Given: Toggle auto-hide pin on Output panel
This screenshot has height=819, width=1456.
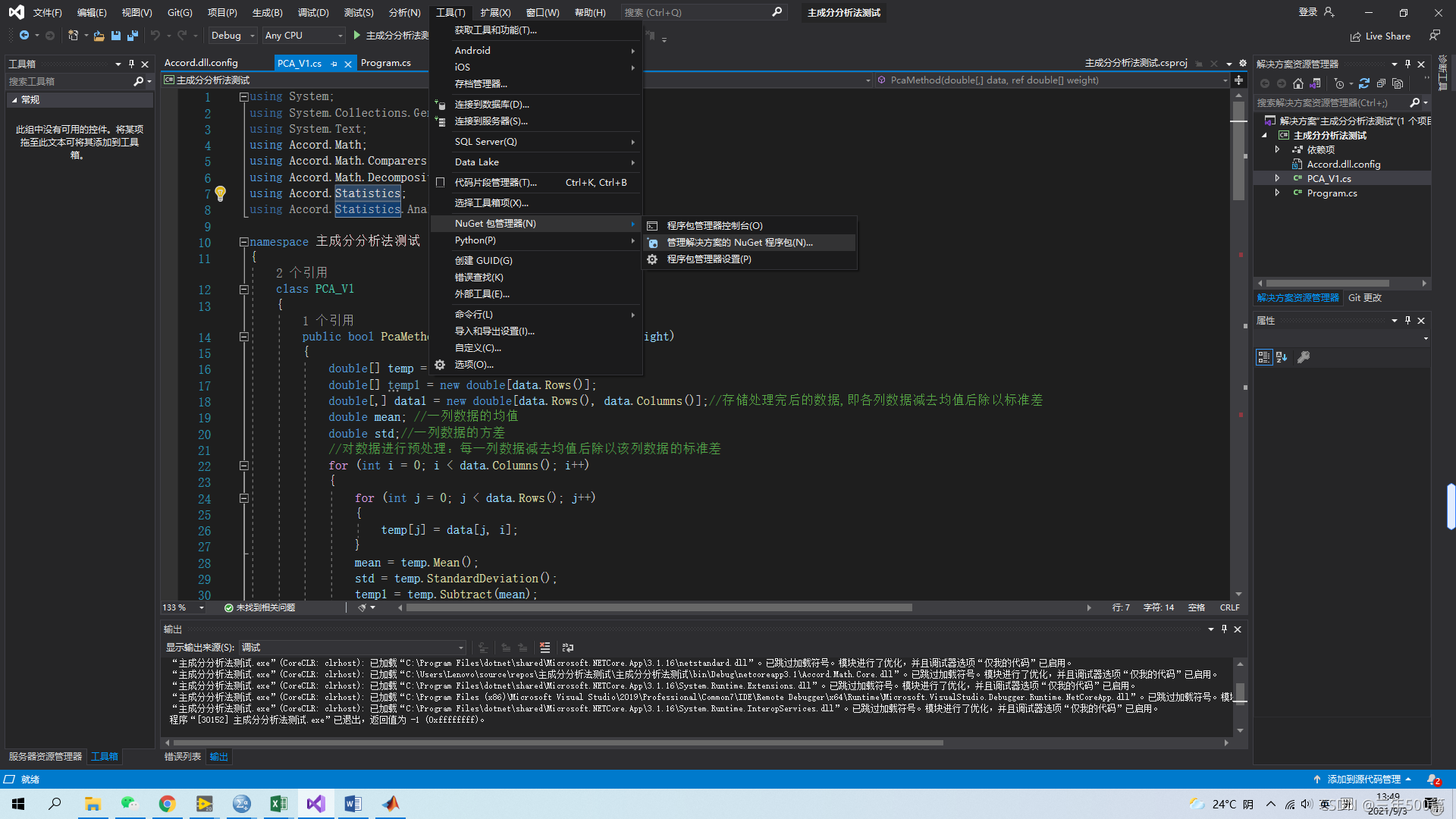Looking at the screenshot, I should (1224, 629).
